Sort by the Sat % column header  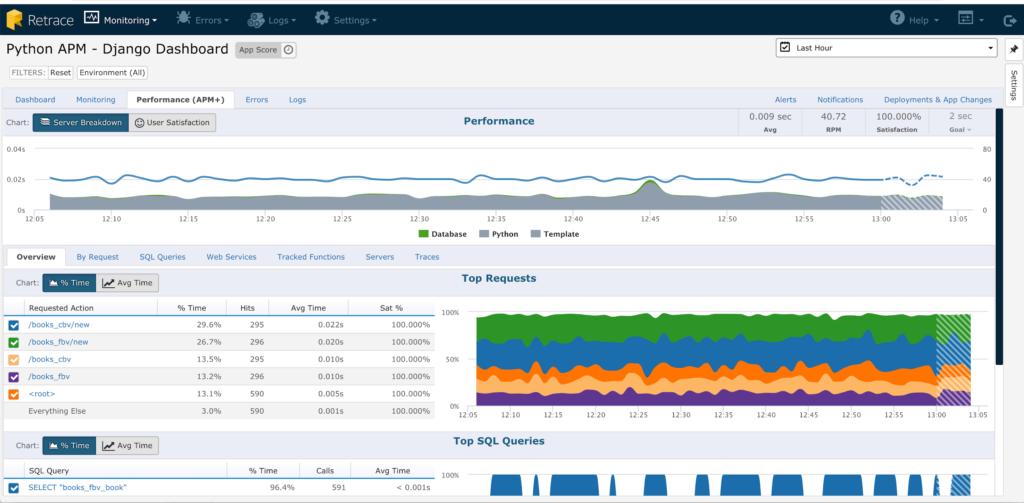click(x=391, y=308)
